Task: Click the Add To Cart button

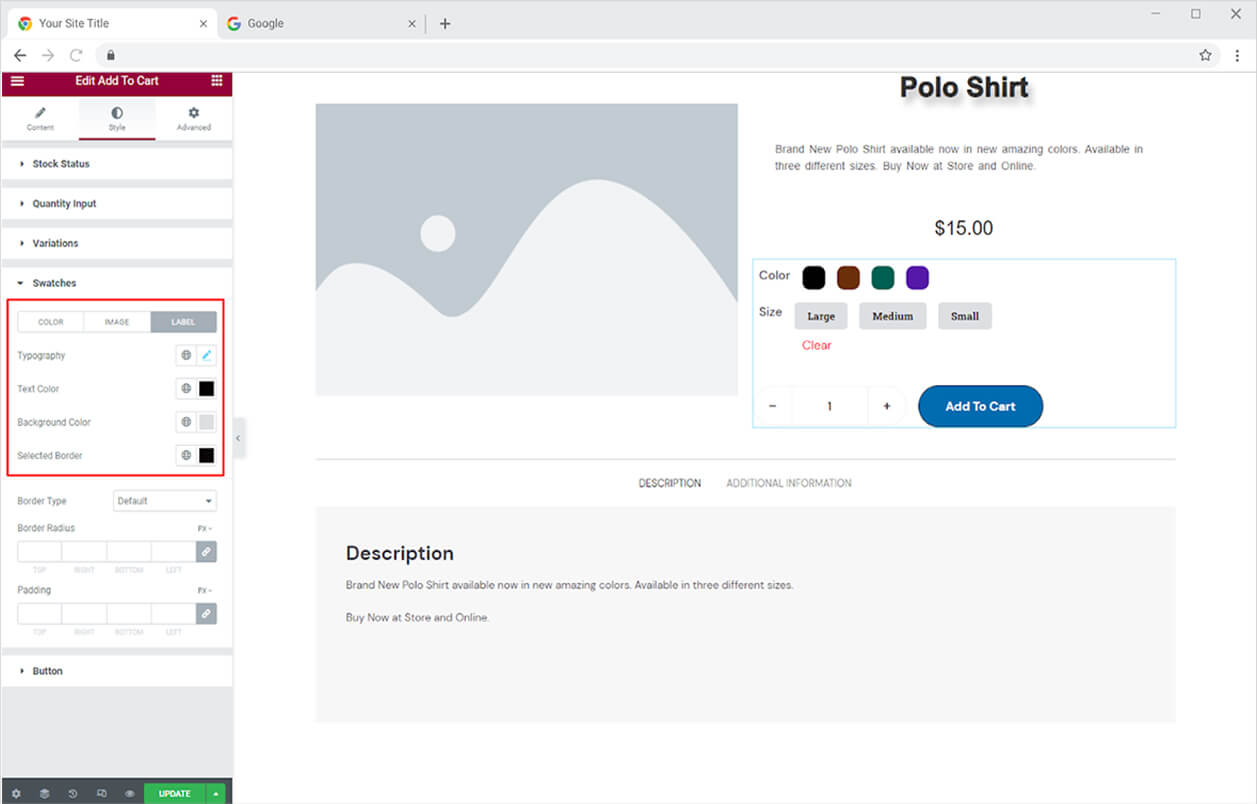Action: [980, 406]
